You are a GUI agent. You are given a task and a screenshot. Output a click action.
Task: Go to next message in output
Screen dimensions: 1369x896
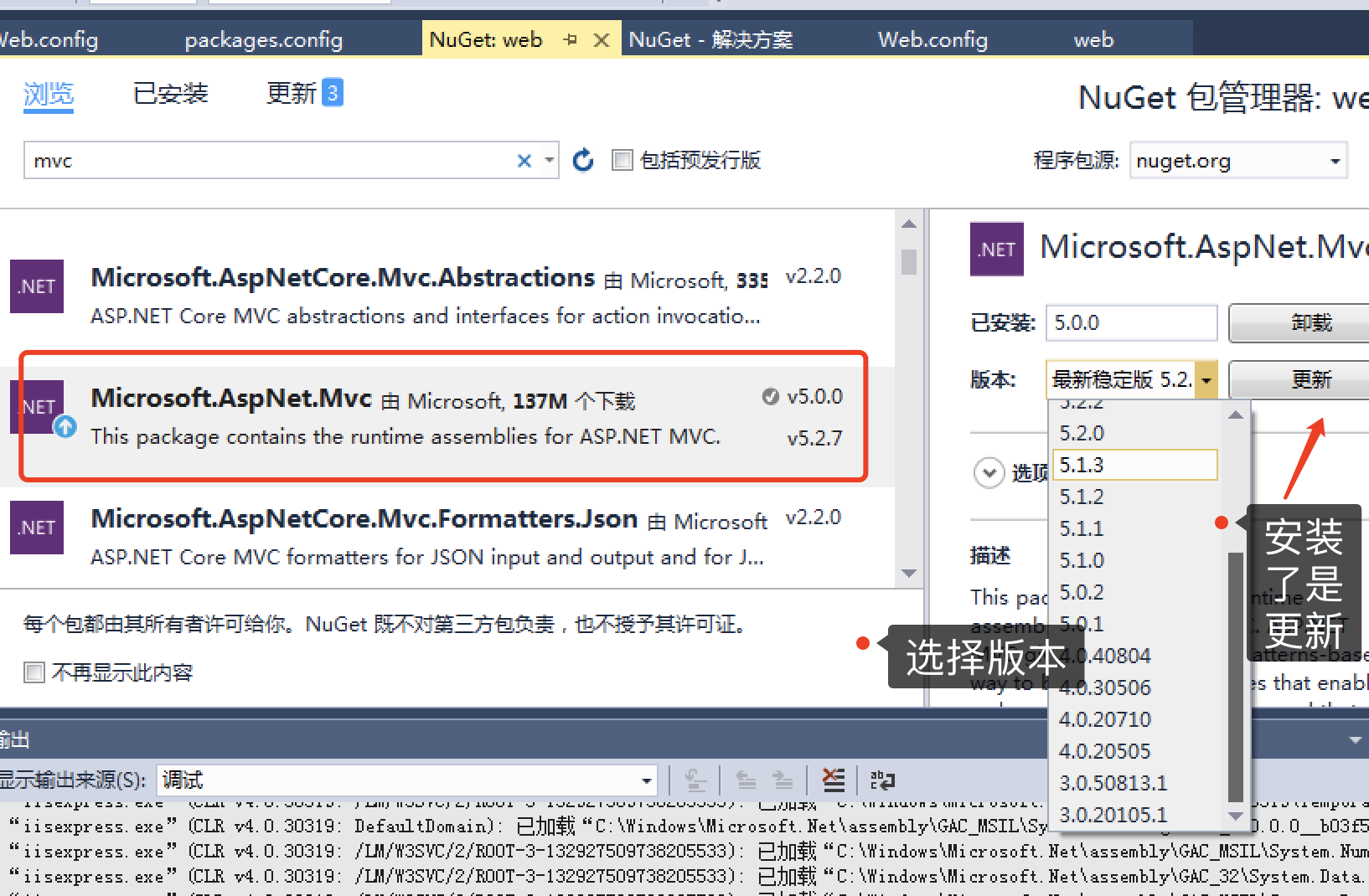tap(783, 780)
